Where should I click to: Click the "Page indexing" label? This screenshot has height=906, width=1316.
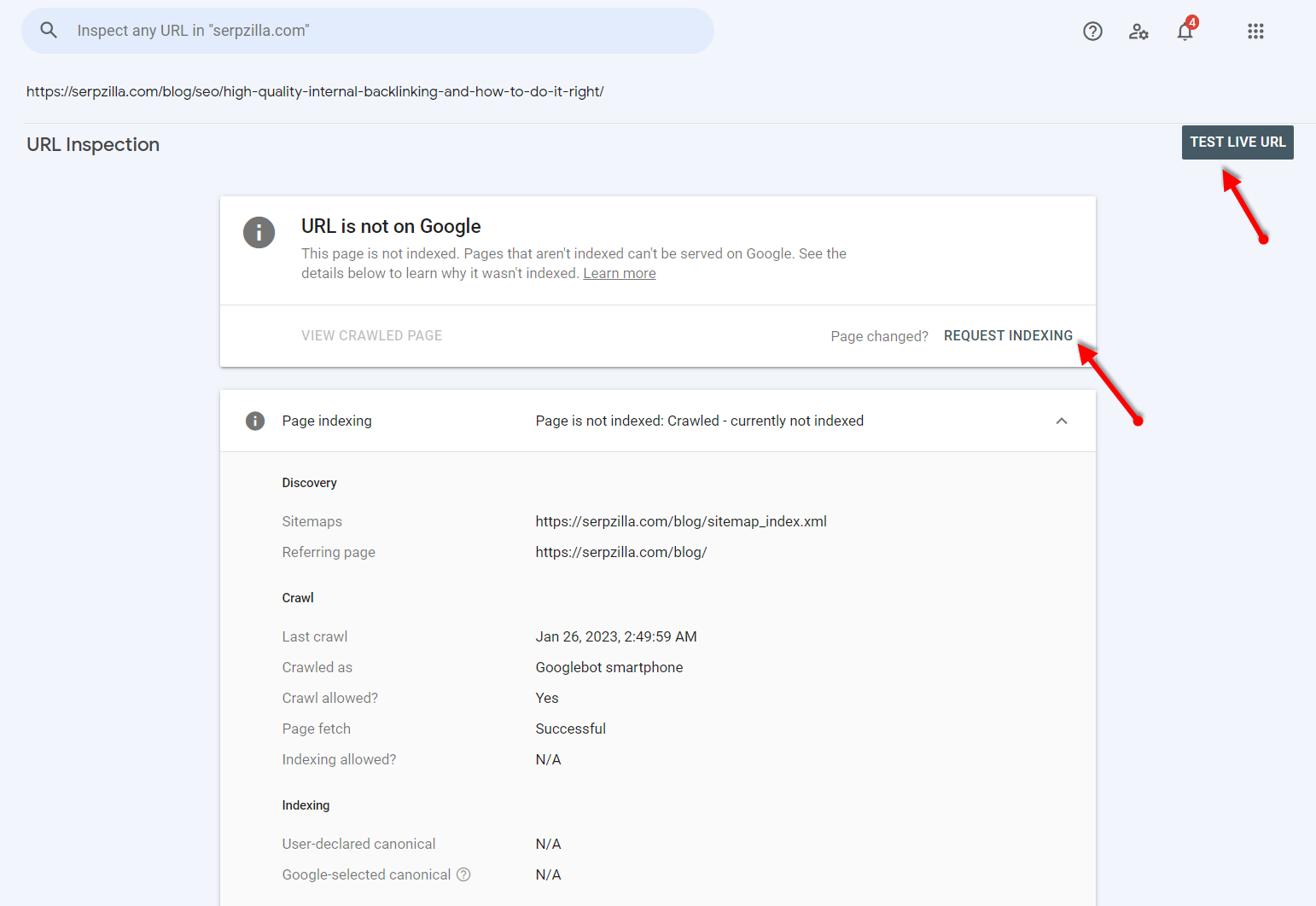(327, 421)
